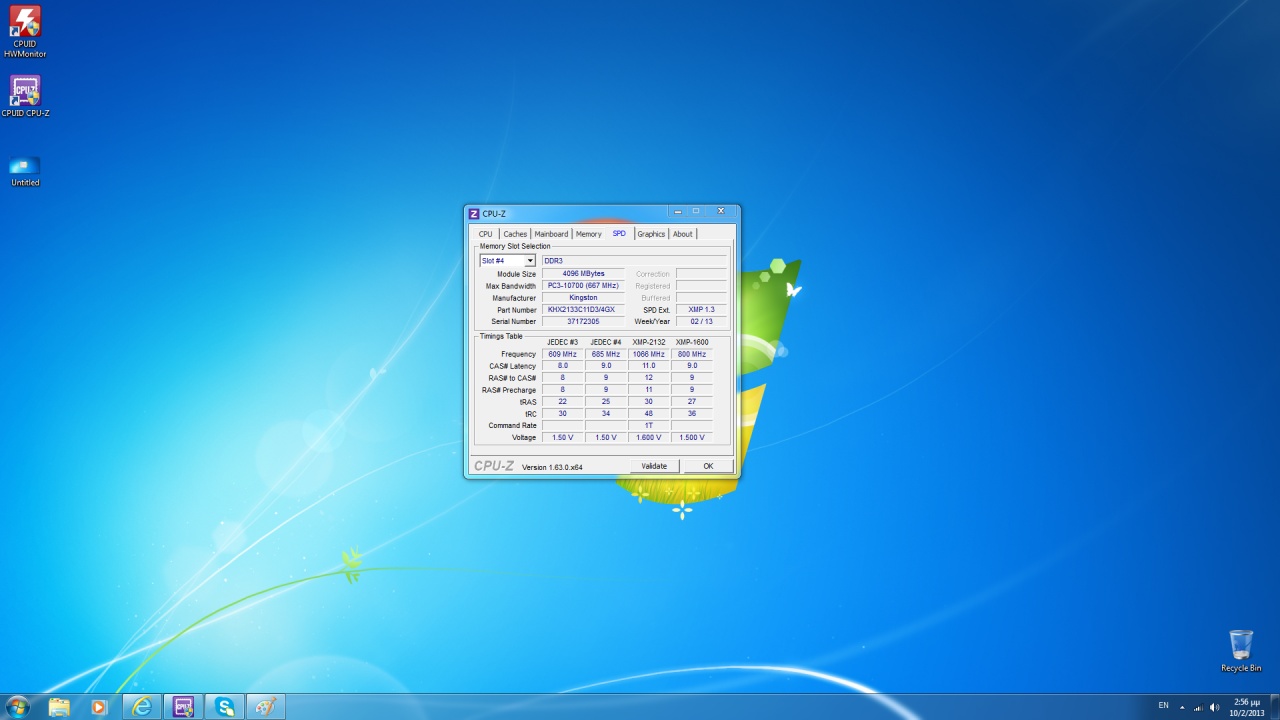
Task: Click the XMP-1600 column header
Action: click(692, 342)
